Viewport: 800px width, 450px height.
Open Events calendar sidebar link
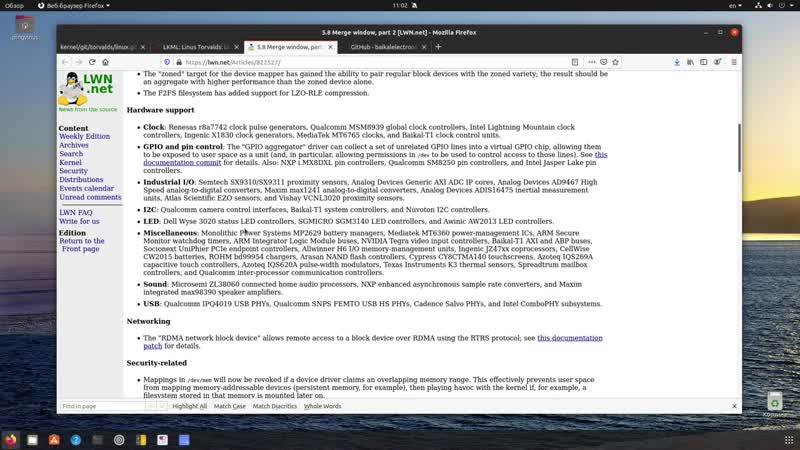(x=86, y=188)
